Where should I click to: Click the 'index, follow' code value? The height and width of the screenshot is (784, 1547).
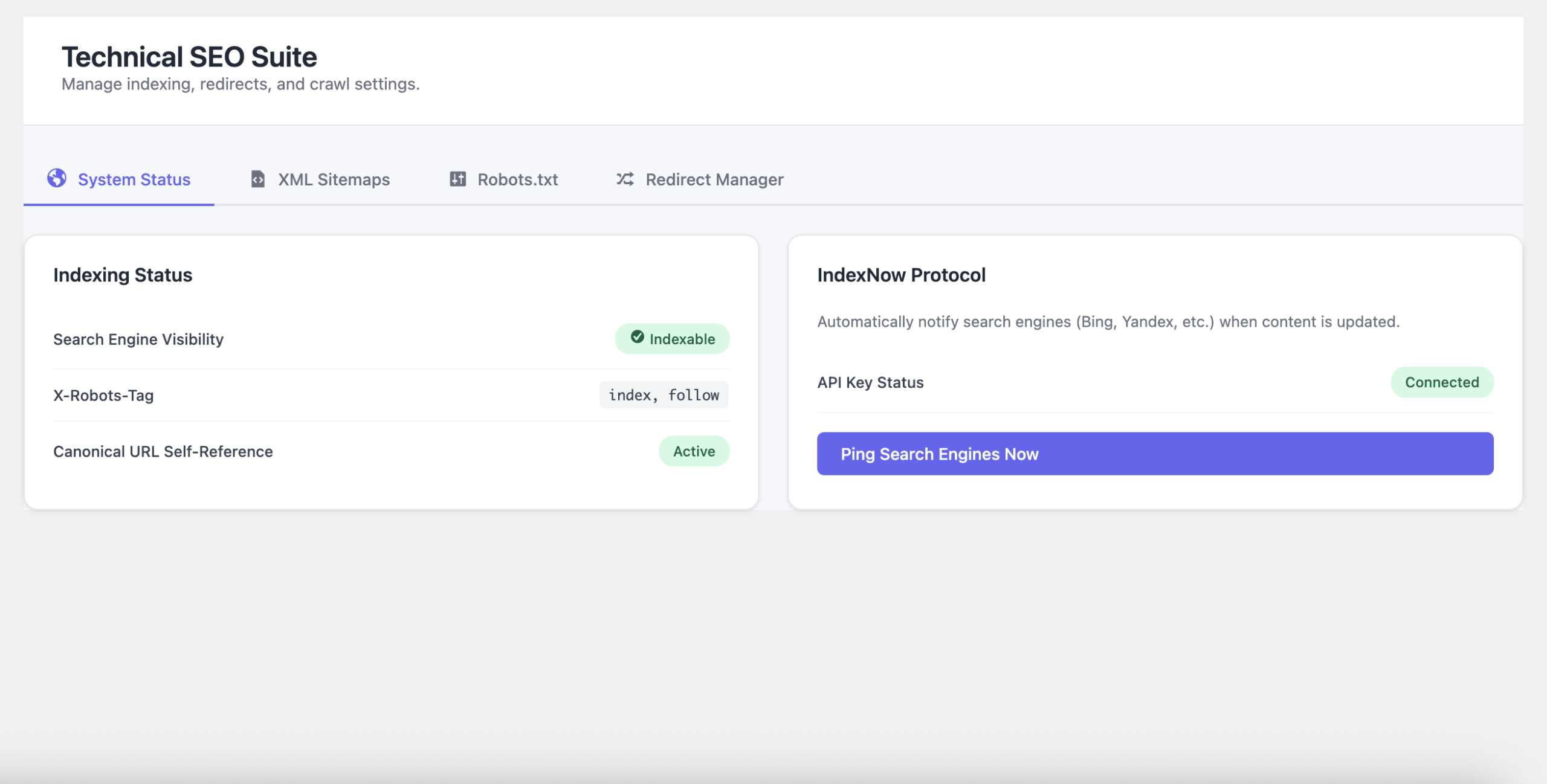(664, 395)
